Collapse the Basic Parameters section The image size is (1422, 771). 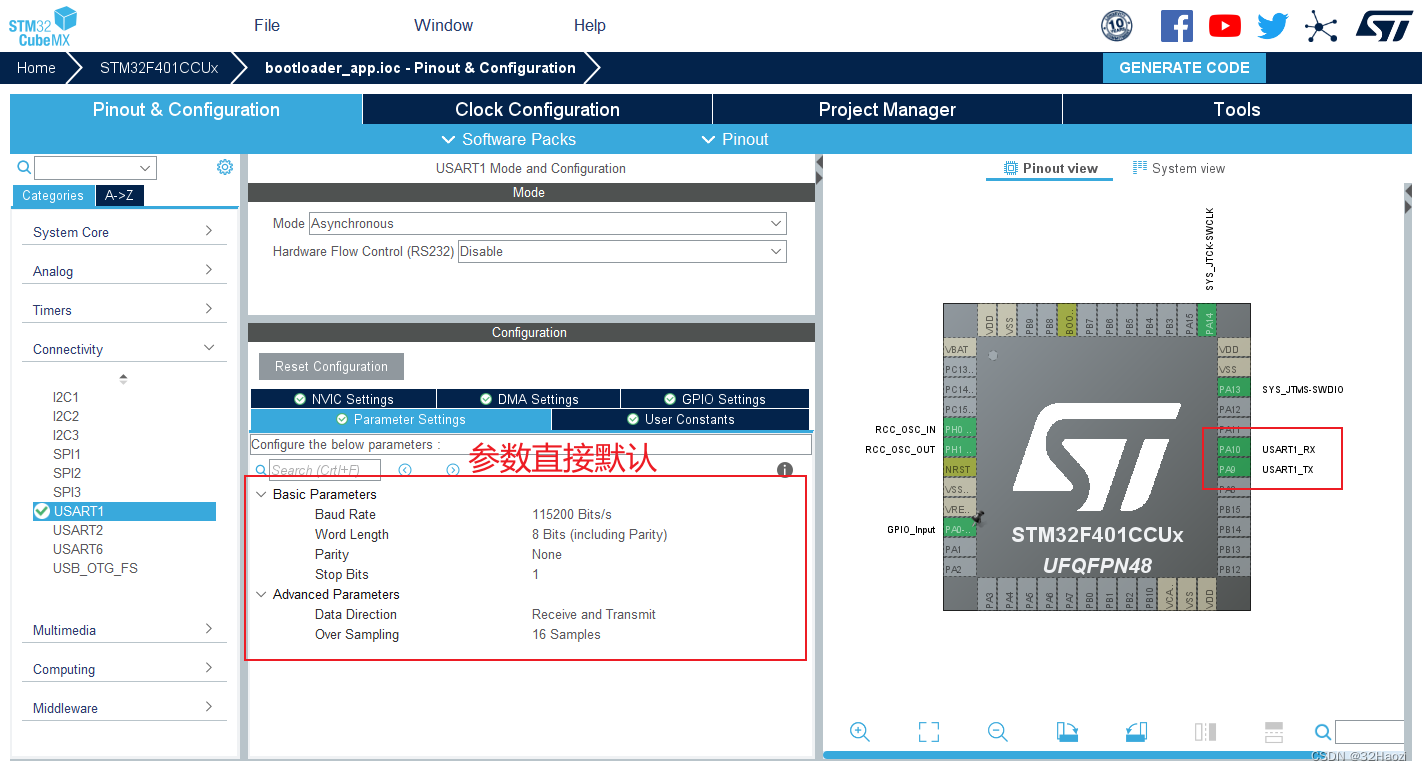coord(262,495)
